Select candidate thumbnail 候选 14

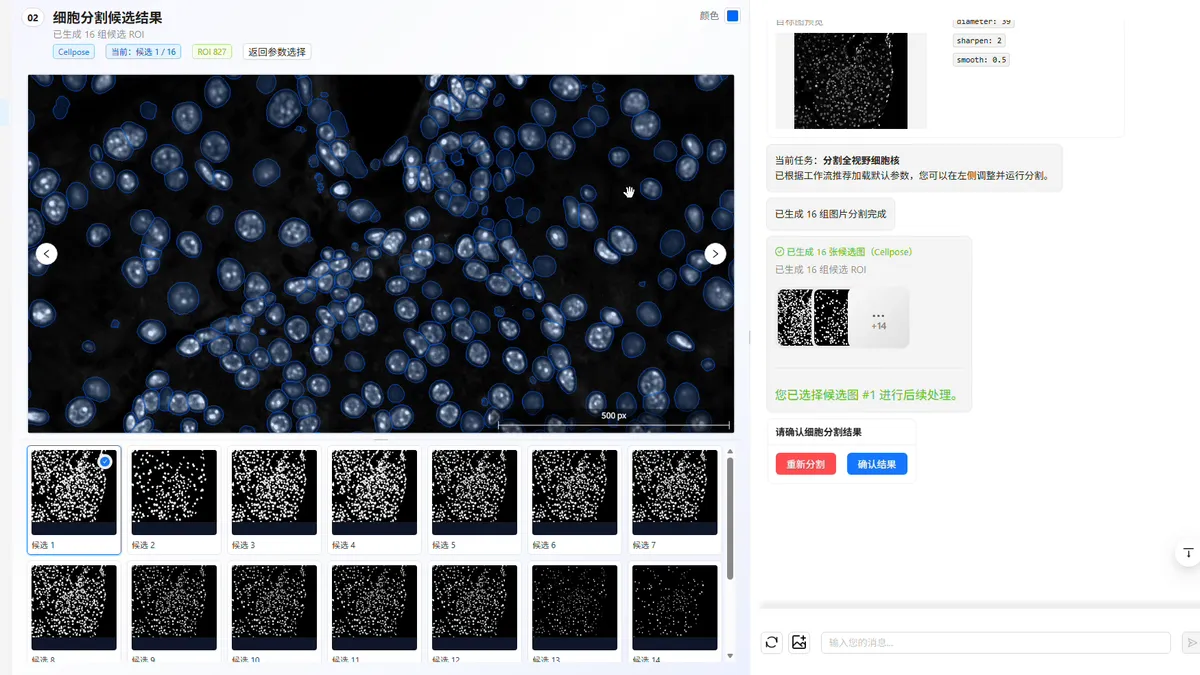click(x=674, y=613)
